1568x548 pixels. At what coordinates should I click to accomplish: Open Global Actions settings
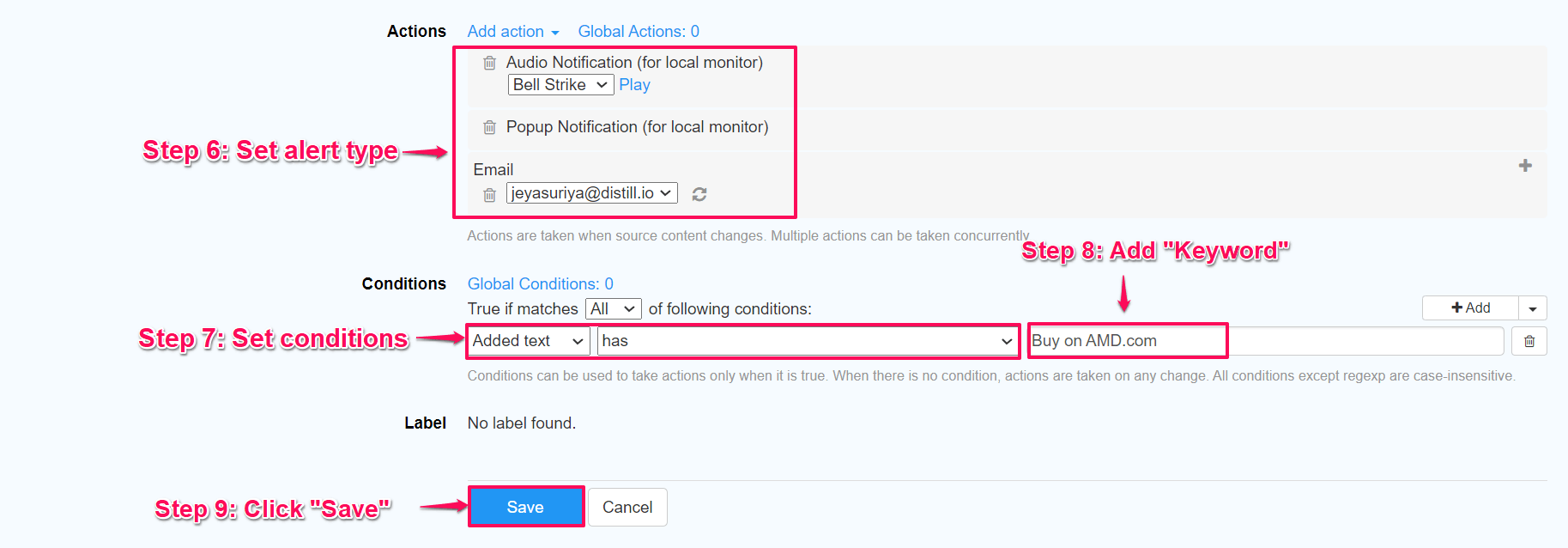(x=638, y=31)
